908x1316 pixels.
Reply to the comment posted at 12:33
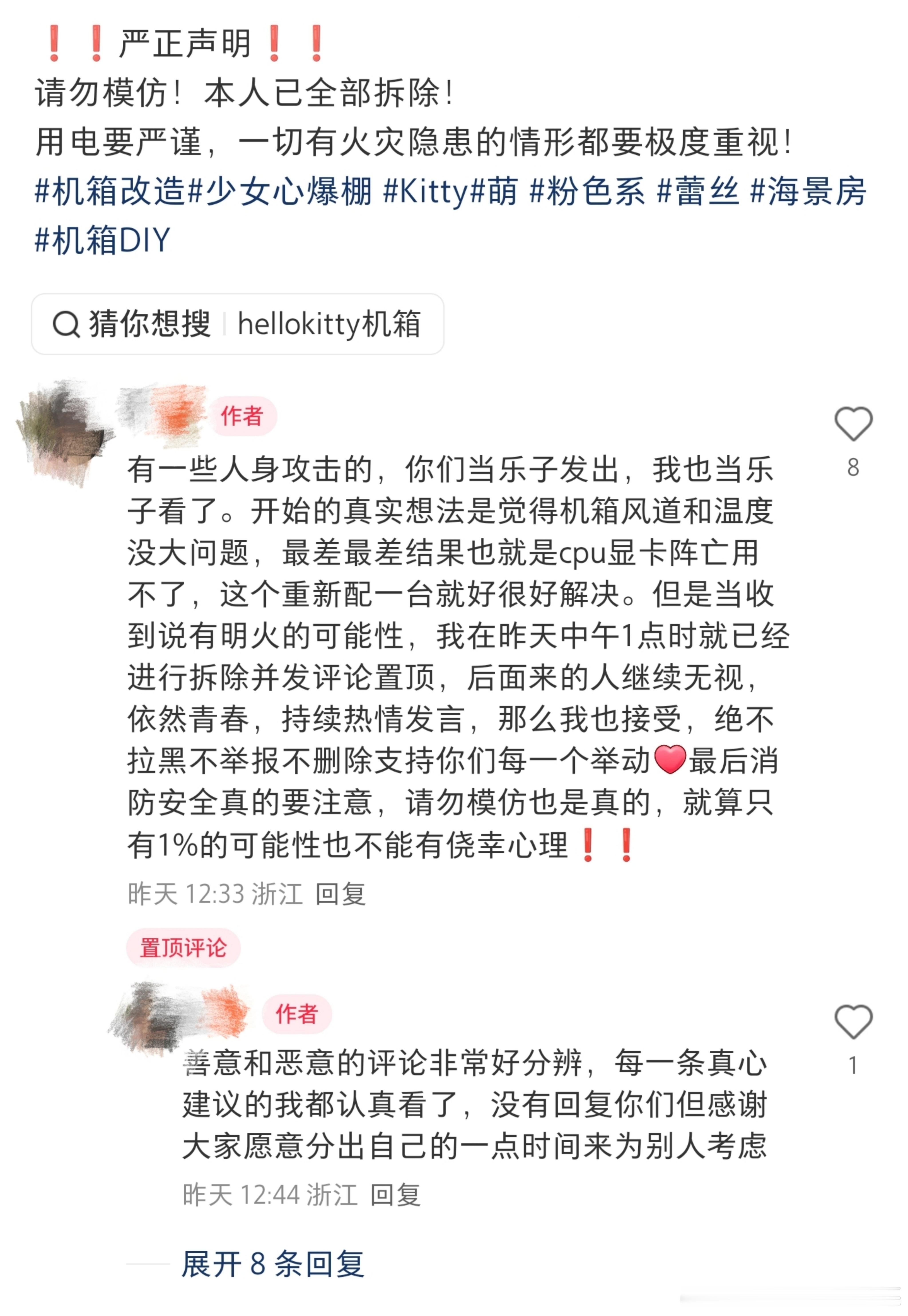tap(340, 894)
